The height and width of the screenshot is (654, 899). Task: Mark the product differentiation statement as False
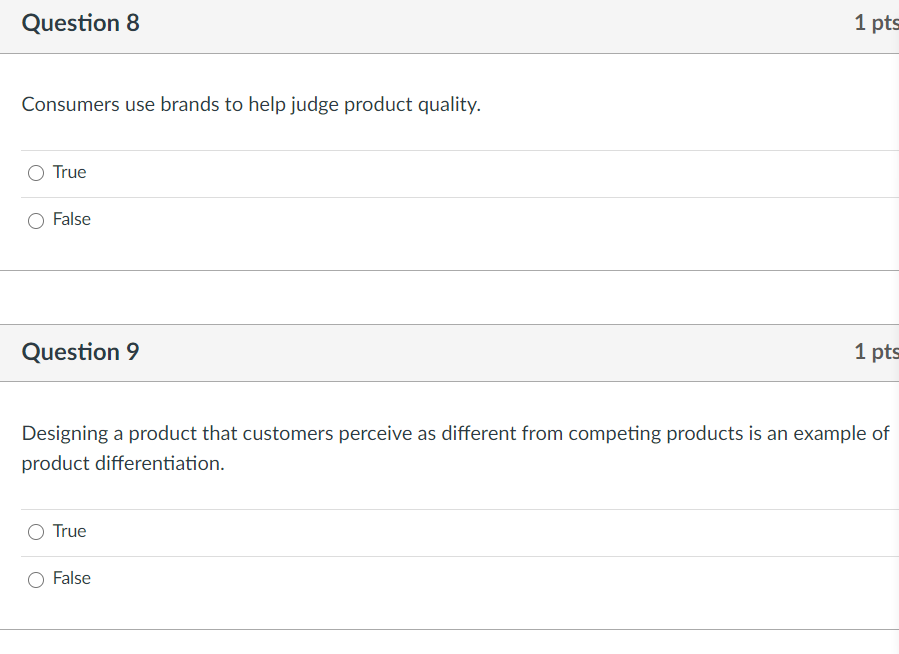(35, 578)
